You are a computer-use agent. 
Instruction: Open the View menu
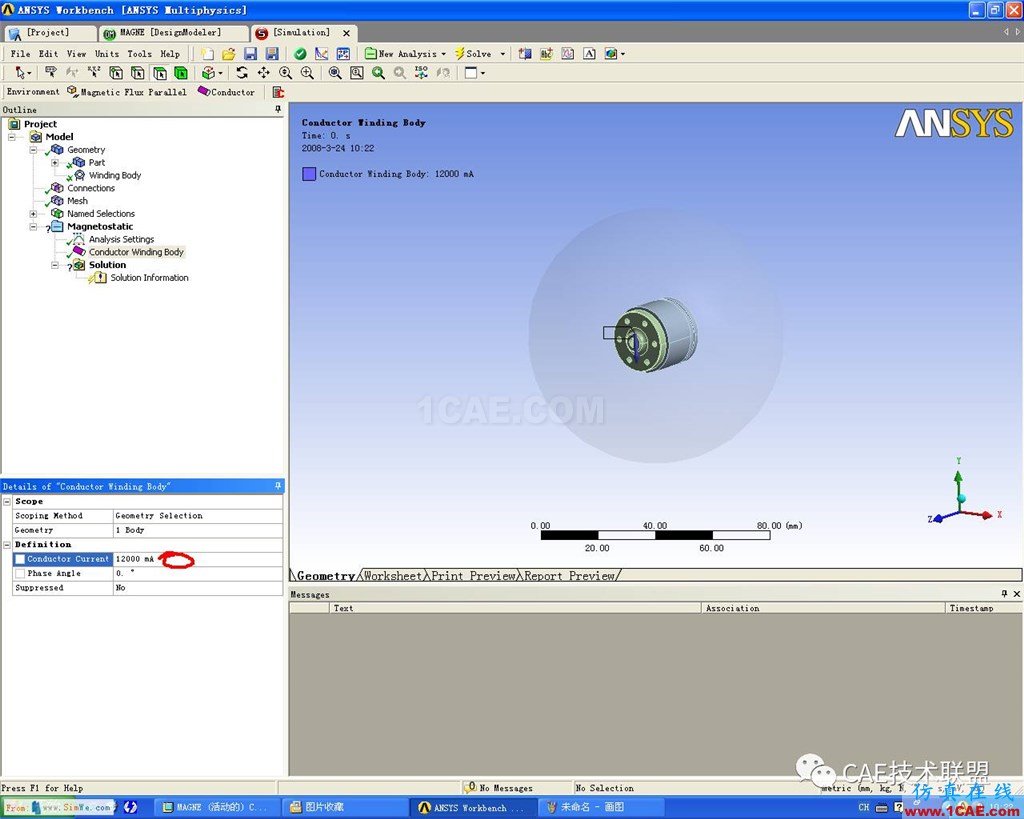pos(76,54)
